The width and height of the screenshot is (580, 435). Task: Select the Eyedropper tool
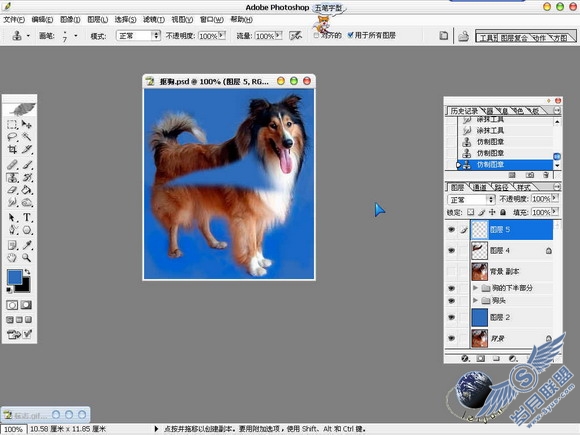coord(27,245)
